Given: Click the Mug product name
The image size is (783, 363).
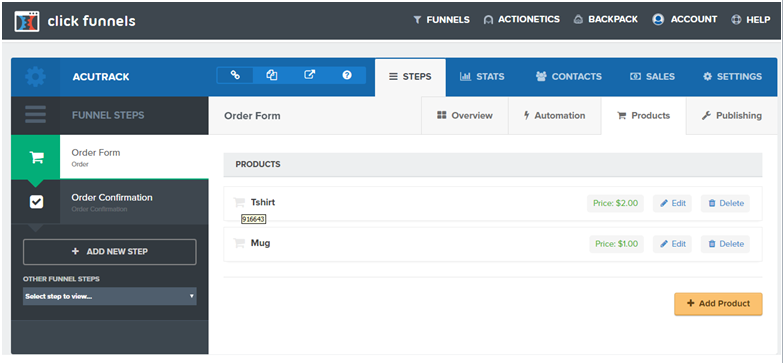Looking at the screenshot, I should pos(260,243).
